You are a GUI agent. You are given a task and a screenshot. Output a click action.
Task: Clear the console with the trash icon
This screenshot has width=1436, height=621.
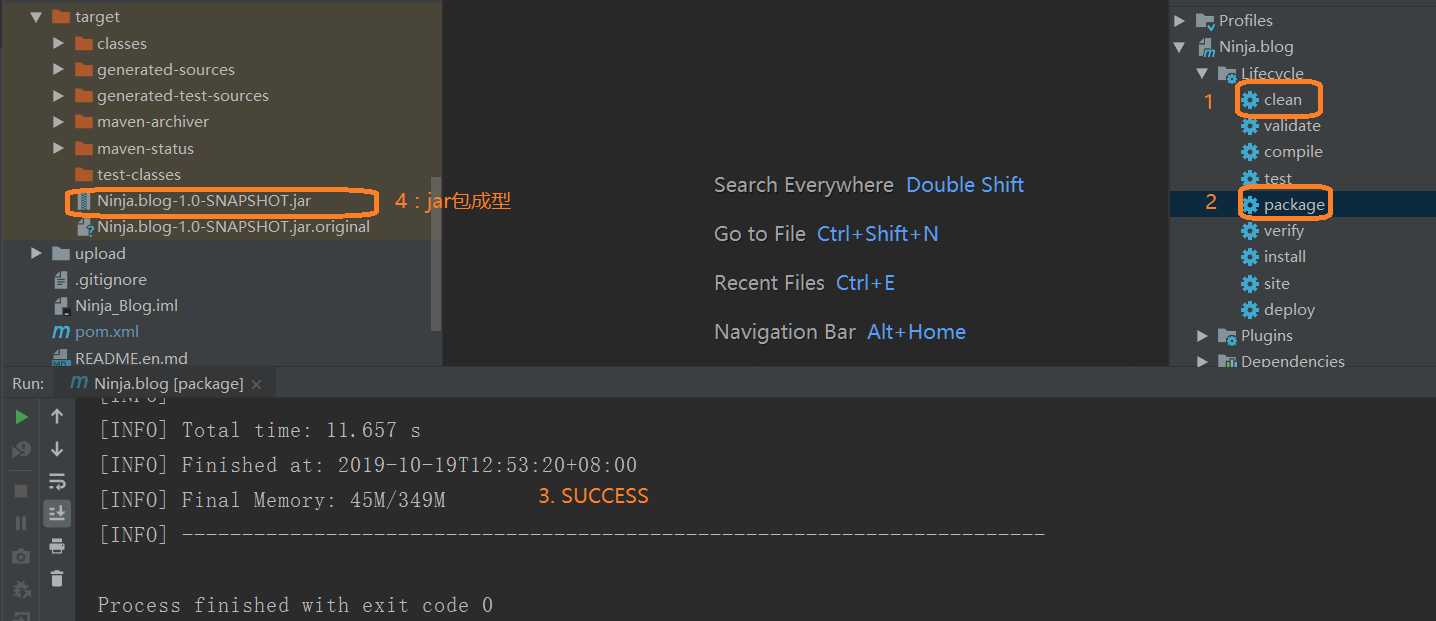57,578
